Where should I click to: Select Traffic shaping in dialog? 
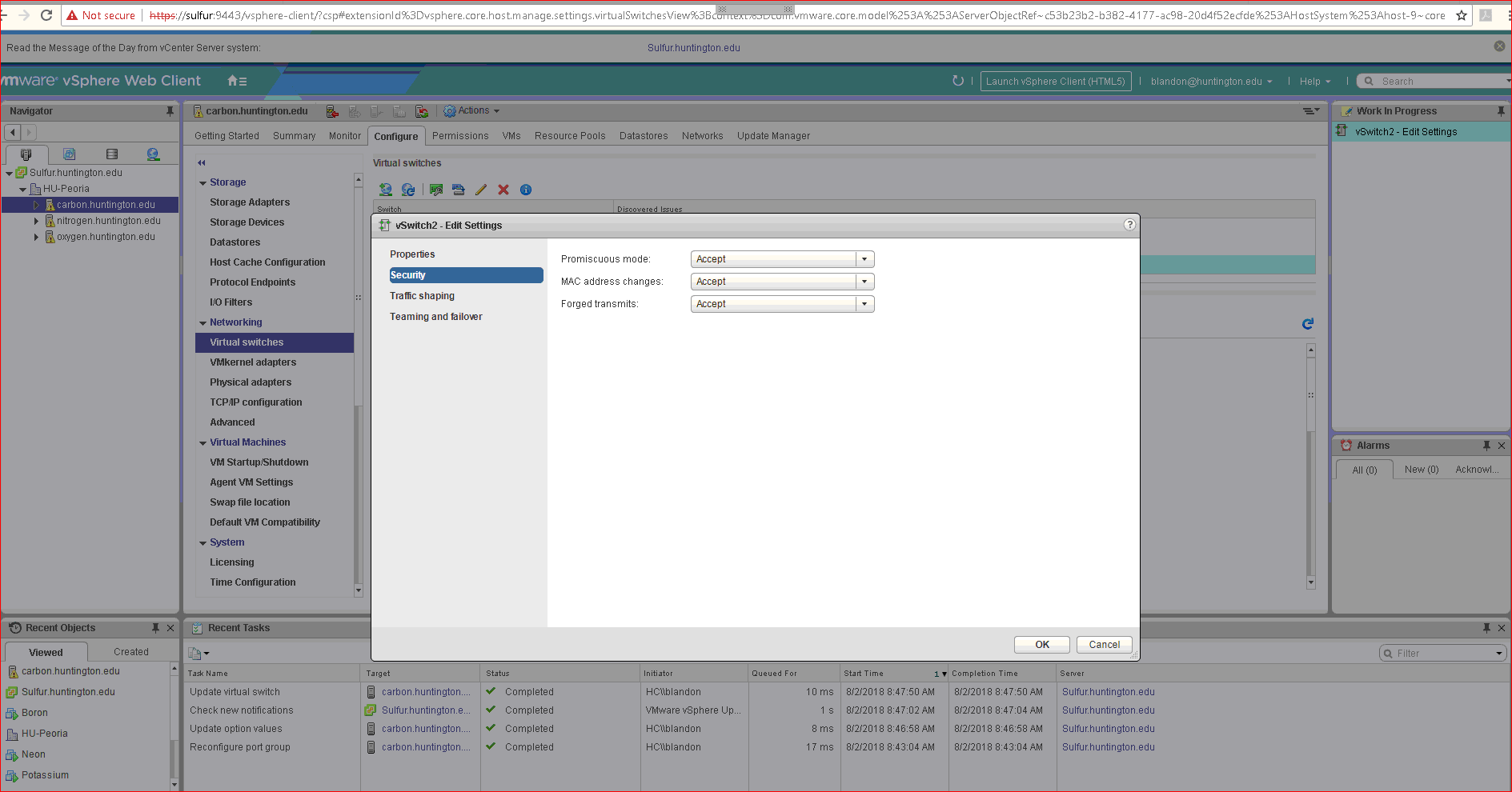(422, 296)
